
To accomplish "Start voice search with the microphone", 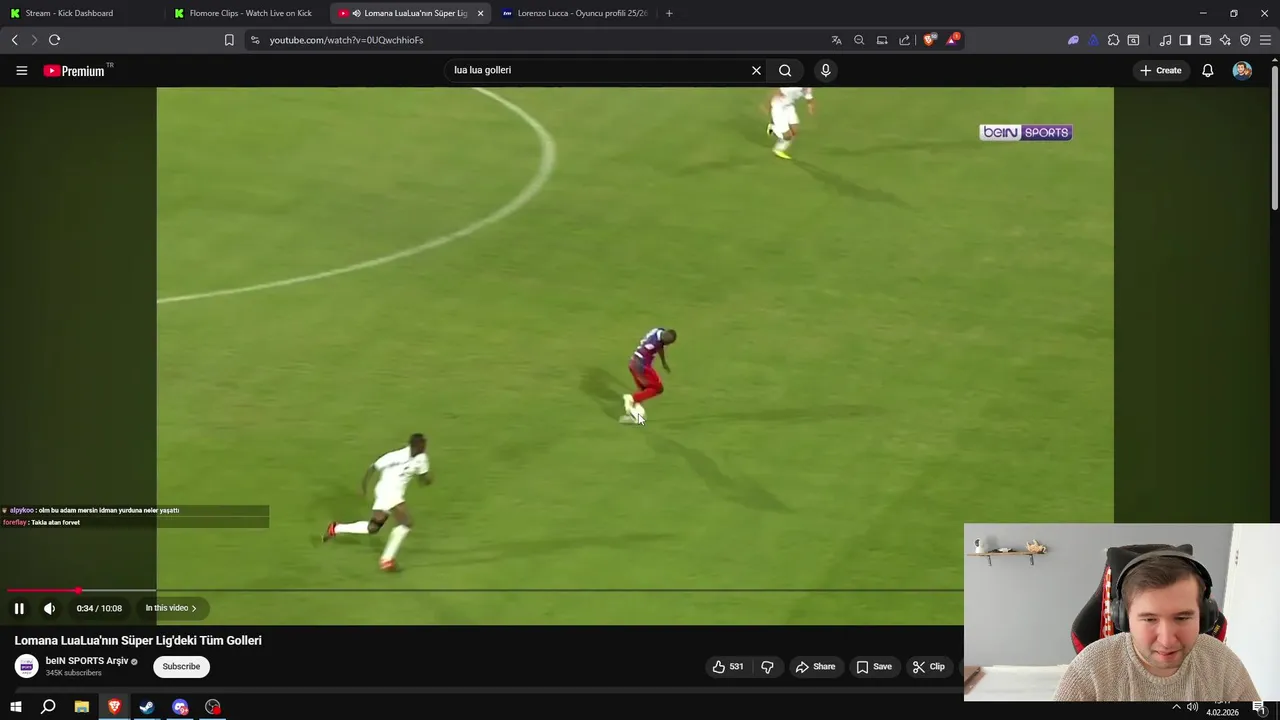I will click(x=825, y=70).
